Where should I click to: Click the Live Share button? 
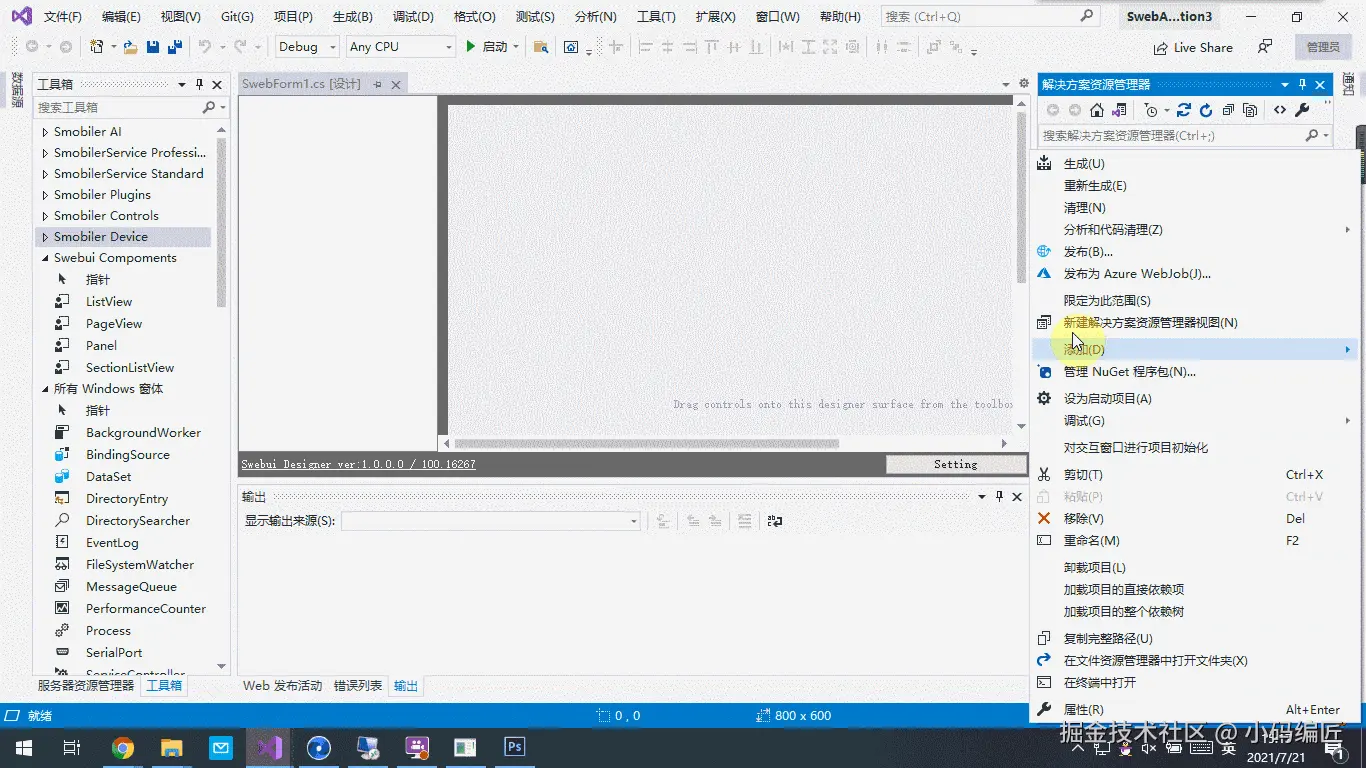click(1192, 47)
